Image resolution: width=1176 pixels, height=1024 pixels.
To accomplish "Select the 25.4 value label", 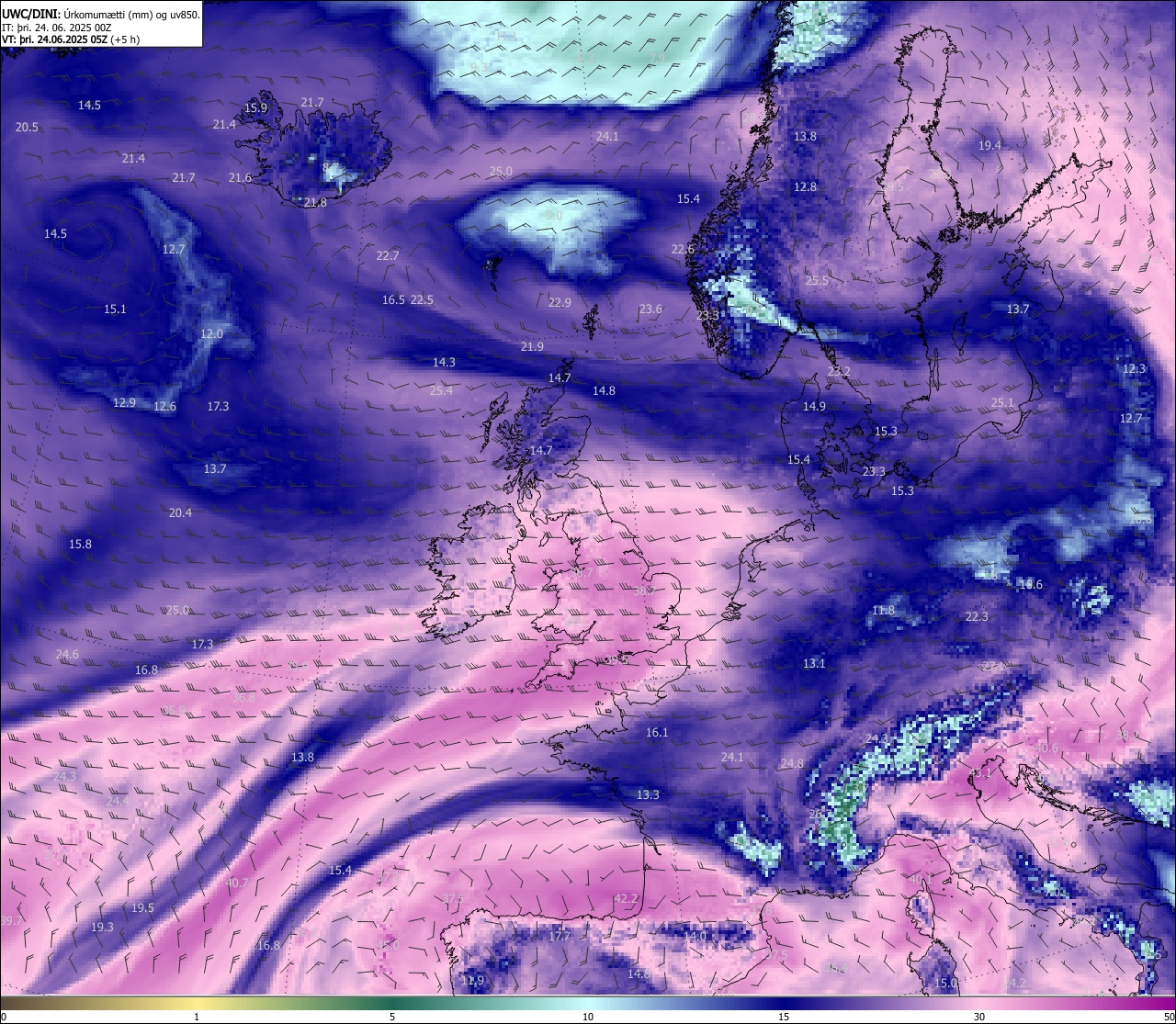I will [441, 391].
